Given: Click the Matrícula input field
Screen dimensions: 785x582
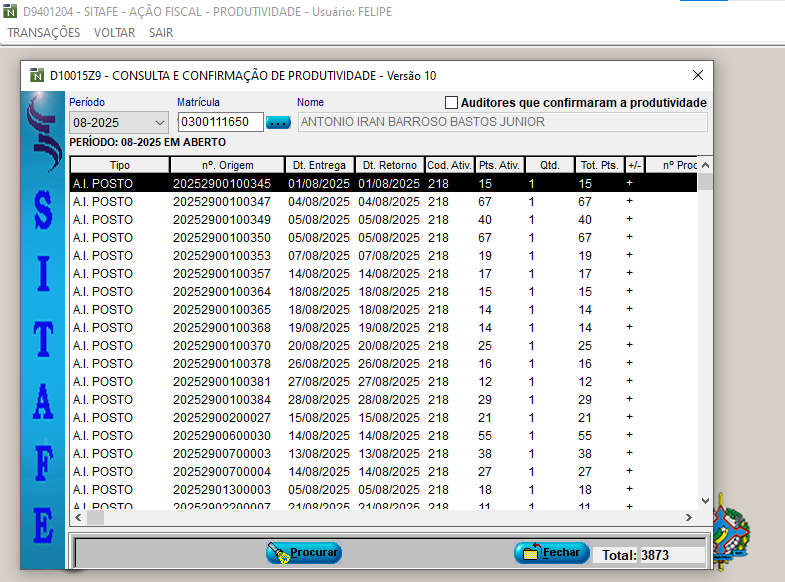Looking at the screenshot, I should pos(220,122).
